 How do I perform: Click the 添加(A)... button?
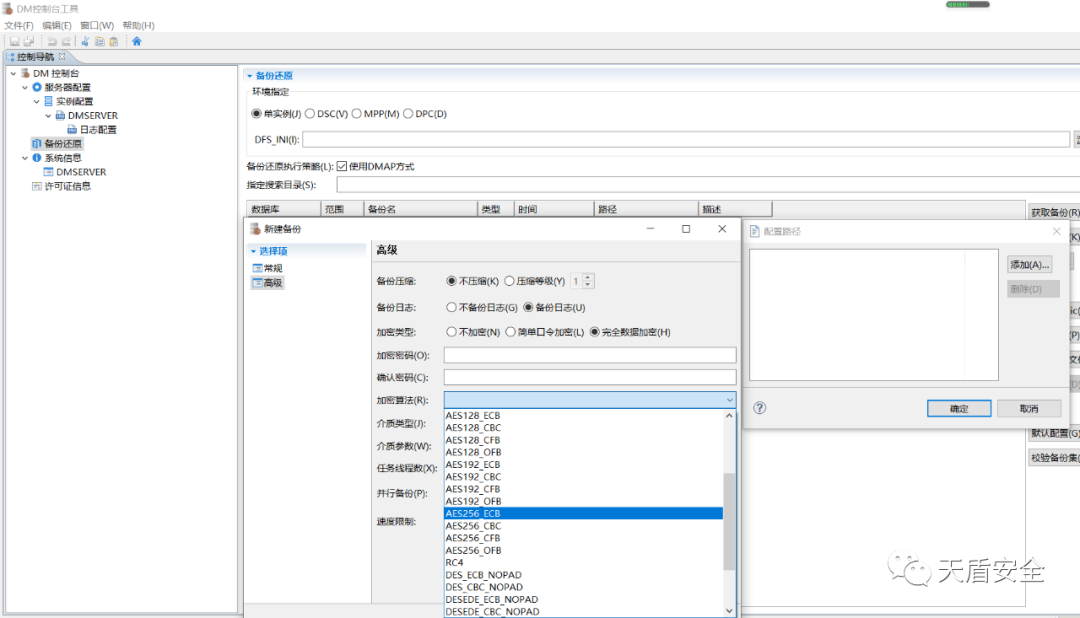pyautogui.click(x=1029, y=265)
